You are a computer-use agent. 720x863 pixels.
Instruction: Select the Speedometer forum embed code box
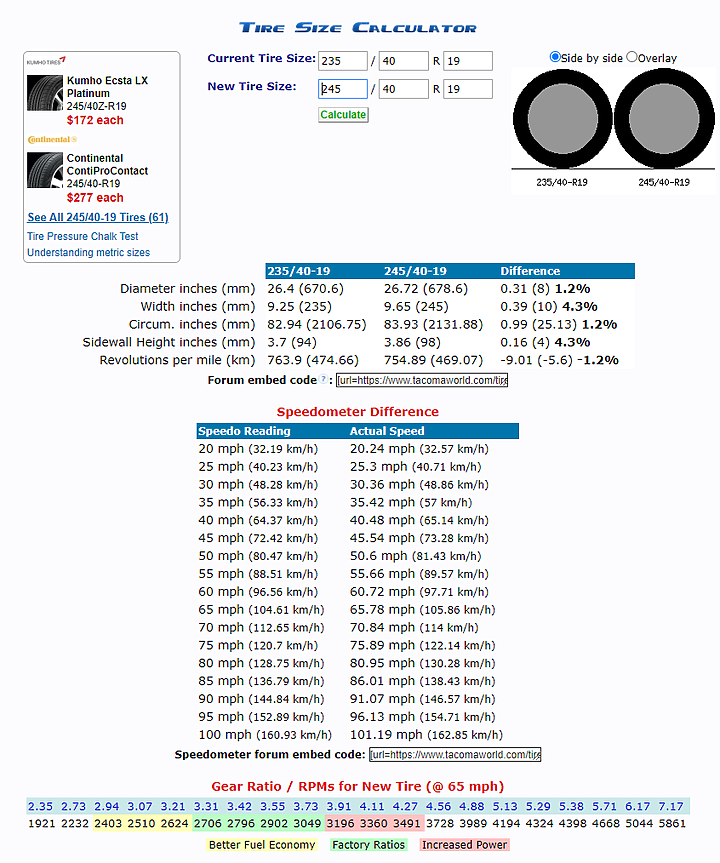(455, 754)
